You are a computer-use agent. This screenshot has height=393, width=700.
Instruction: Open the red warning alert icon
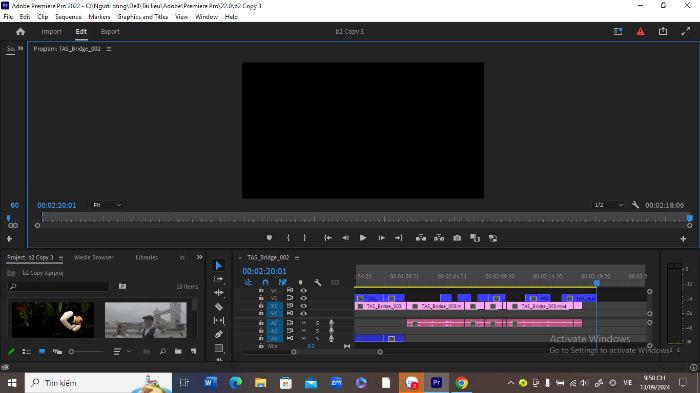tap(641, 32)
